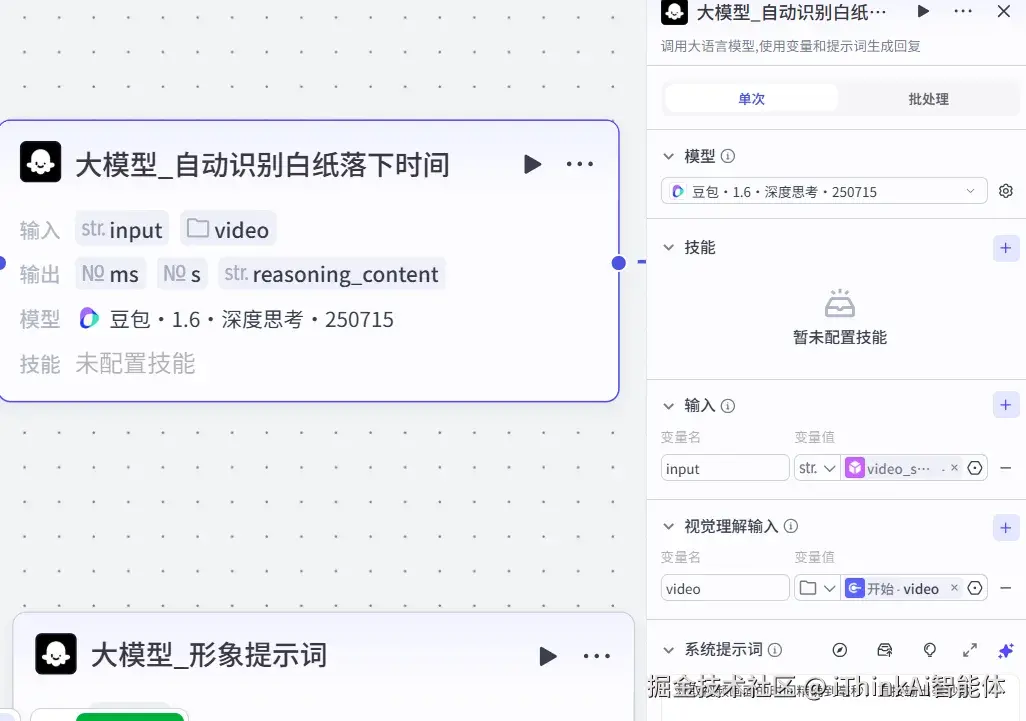The width and height of the screenshot is (1026, 721).
Task: Click the str. input tag on the node
Action: coord(122,230)
